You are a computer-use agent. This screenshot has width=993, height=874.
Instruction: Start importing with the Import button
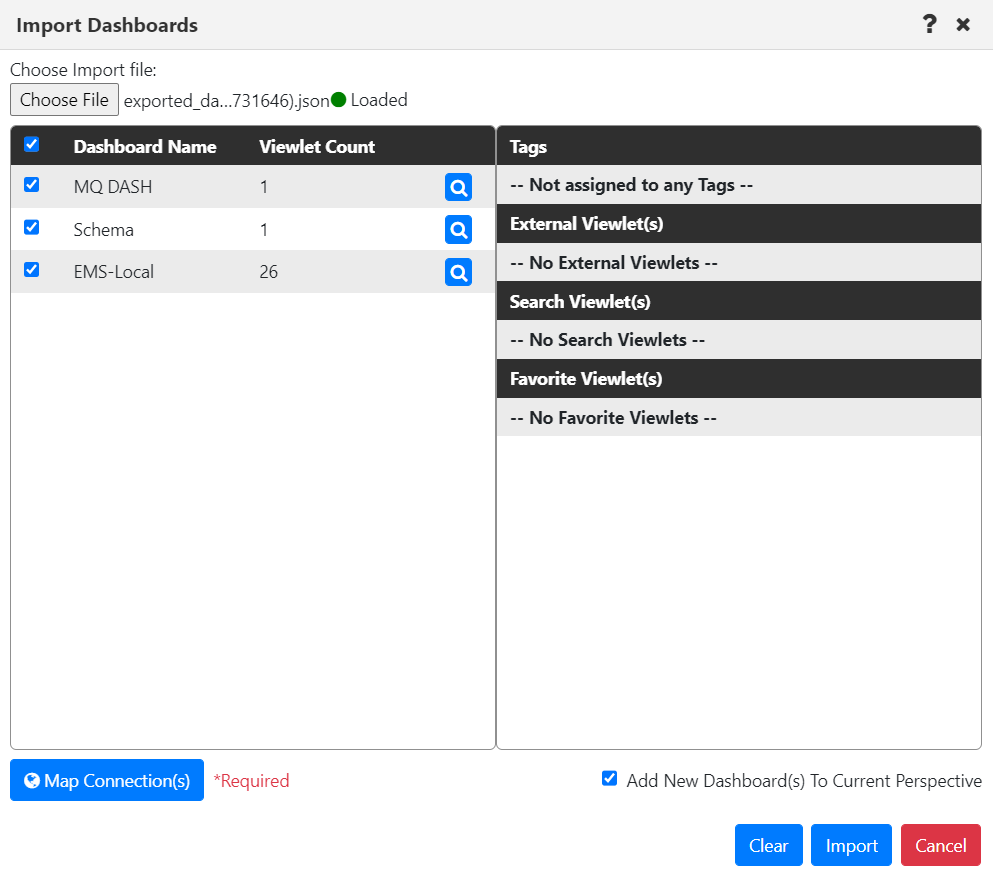coord(851,844)
